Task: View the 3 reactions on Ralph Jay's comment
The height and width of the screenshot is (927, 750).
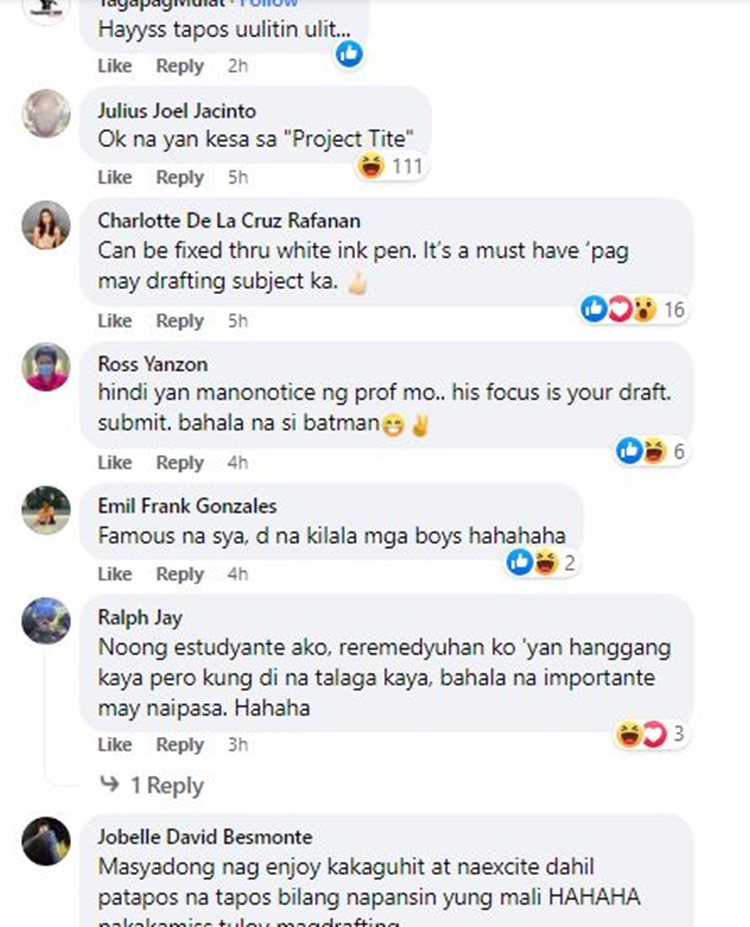Action: pyautogui.click(x=651, y=734)
